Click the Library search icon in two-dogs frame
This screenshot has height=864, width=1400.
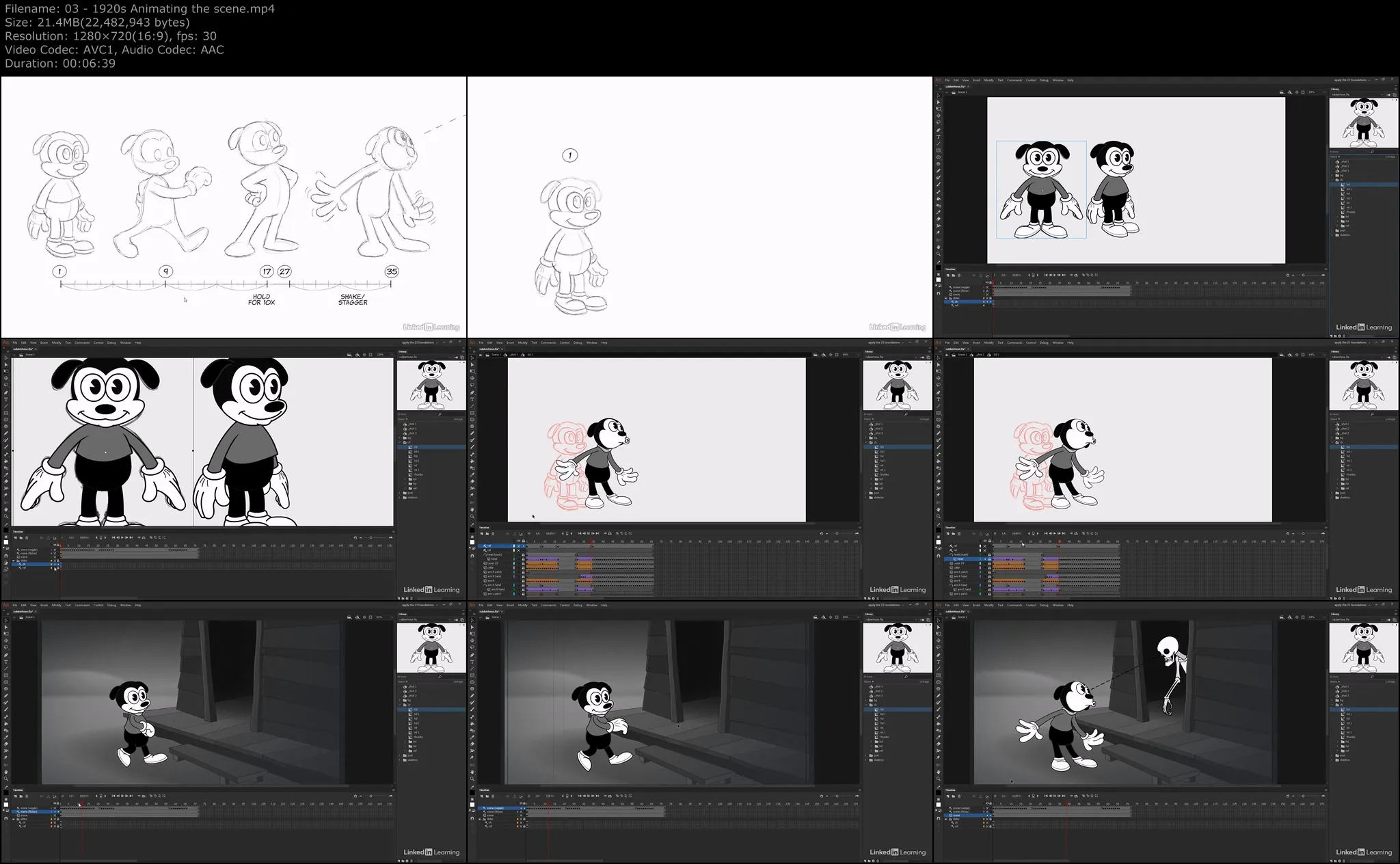1372,152
